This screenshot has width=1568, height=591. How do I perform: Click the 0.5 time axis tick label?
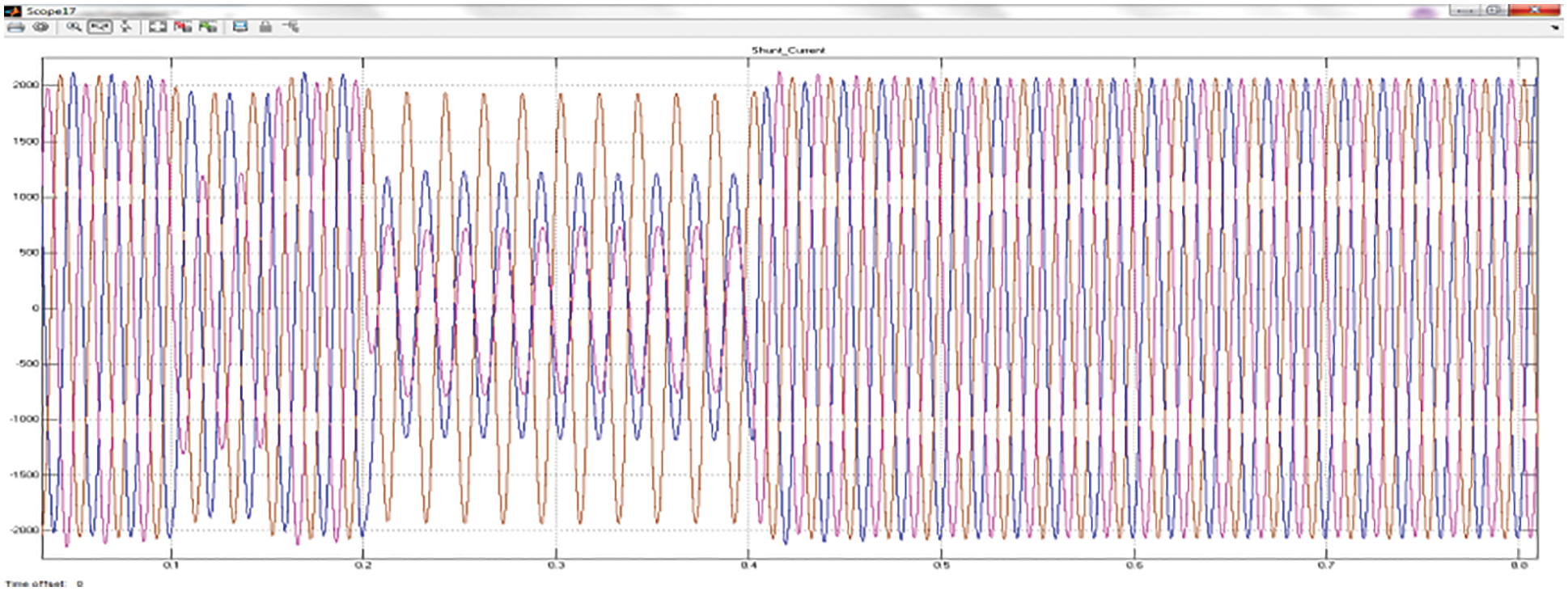[x=941, y=565]
